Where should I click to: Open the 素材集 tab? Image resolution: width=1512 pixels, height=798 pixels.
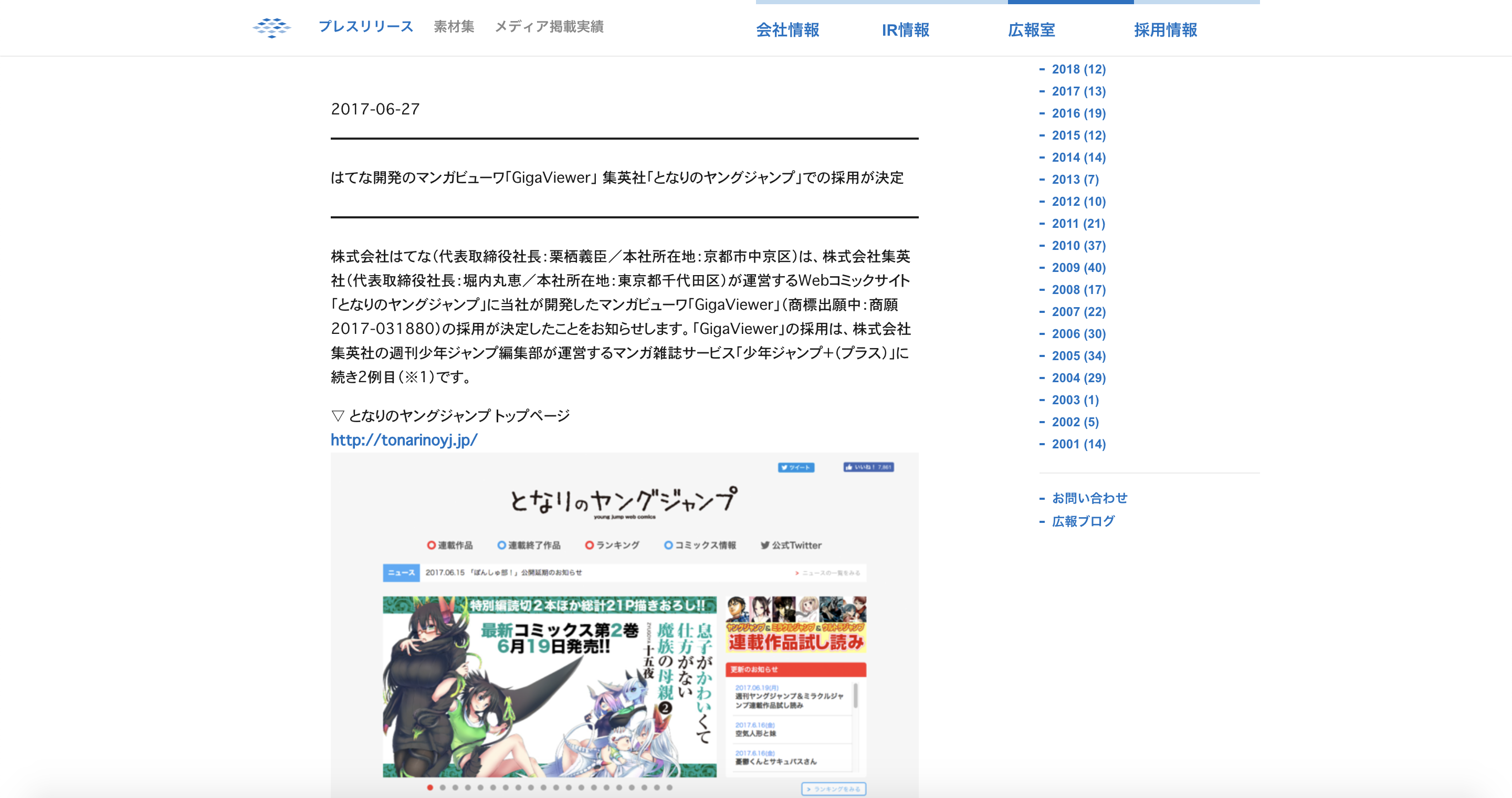tap(454, 26)
